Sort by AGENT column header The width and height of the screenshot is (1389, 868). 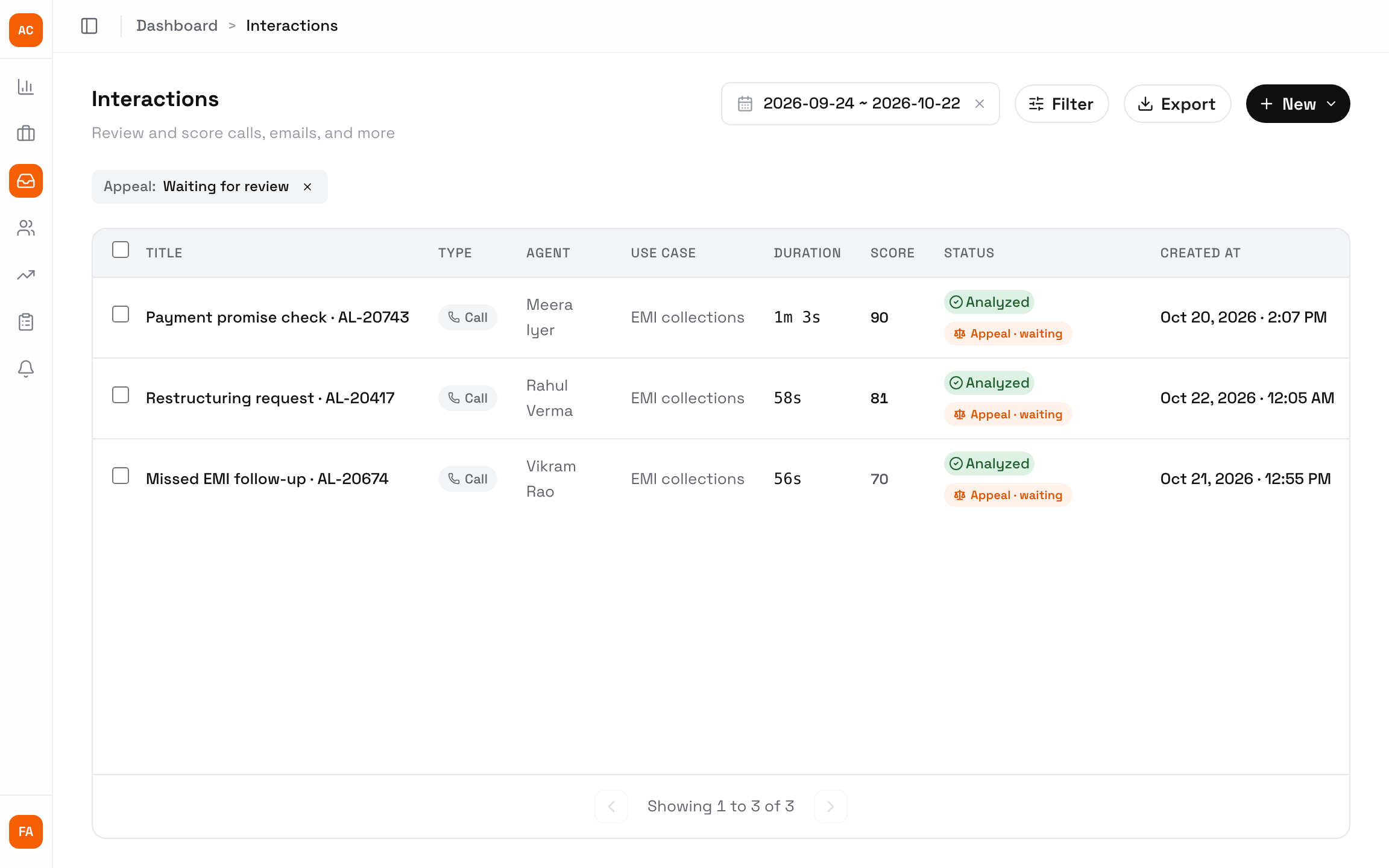[548, 253]
